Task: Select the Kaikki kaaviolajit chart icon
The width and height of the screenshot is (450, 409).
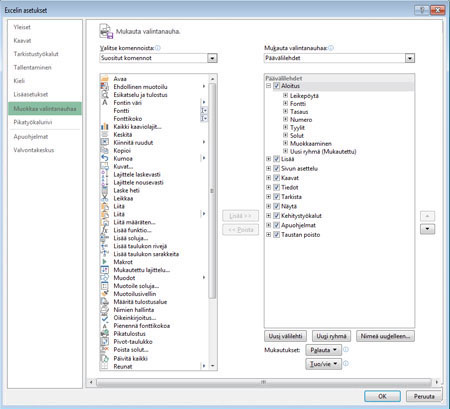Action: [x=105, y=127]
